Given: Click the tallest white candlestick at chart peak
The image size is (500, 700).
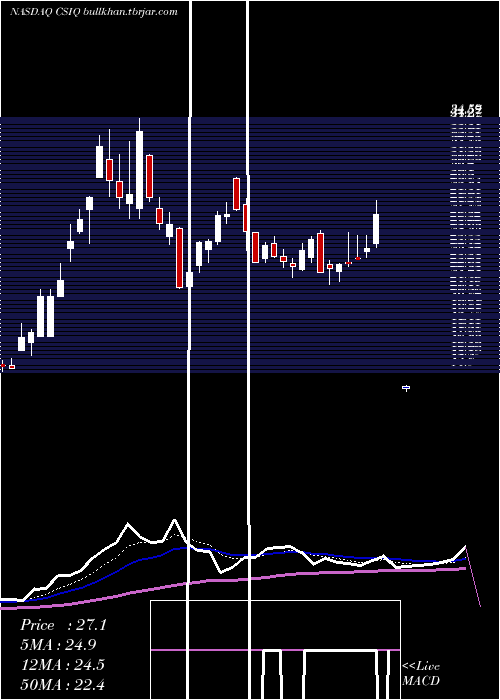Looking at the screenshot, I should coord(140,169).
